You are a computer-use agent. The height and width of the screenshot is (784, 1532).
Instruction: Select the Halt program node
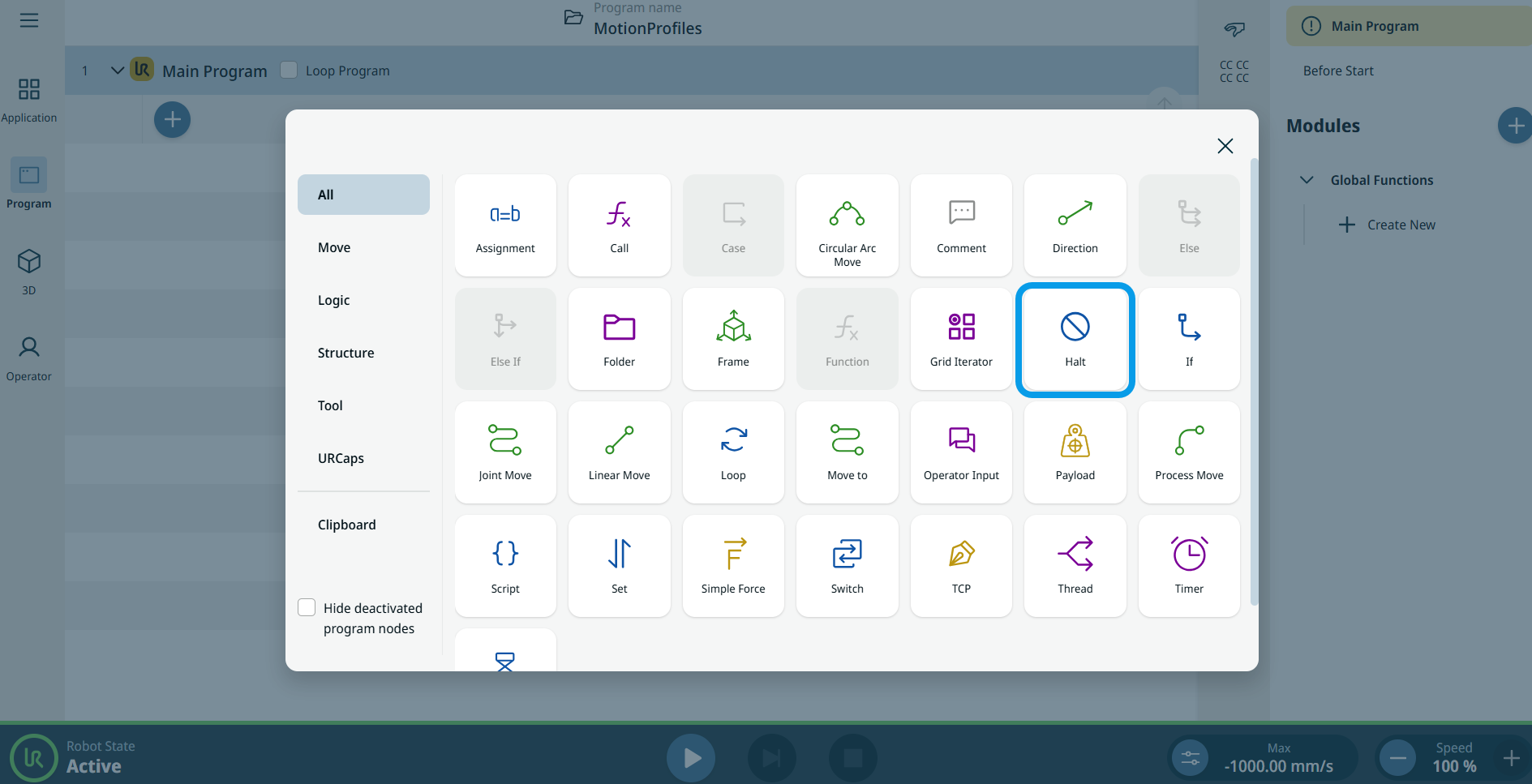[1075, 339]
